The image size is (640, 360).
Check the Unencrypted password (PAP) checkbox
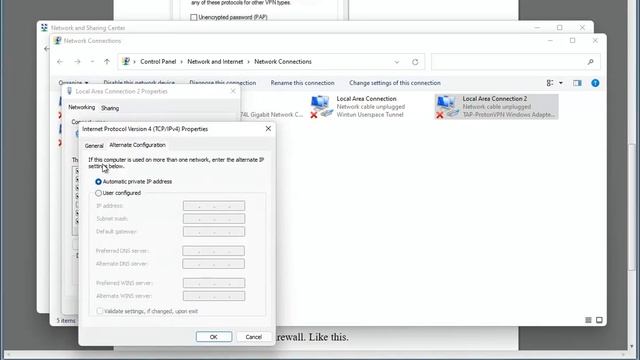click(x=193, y=17)
